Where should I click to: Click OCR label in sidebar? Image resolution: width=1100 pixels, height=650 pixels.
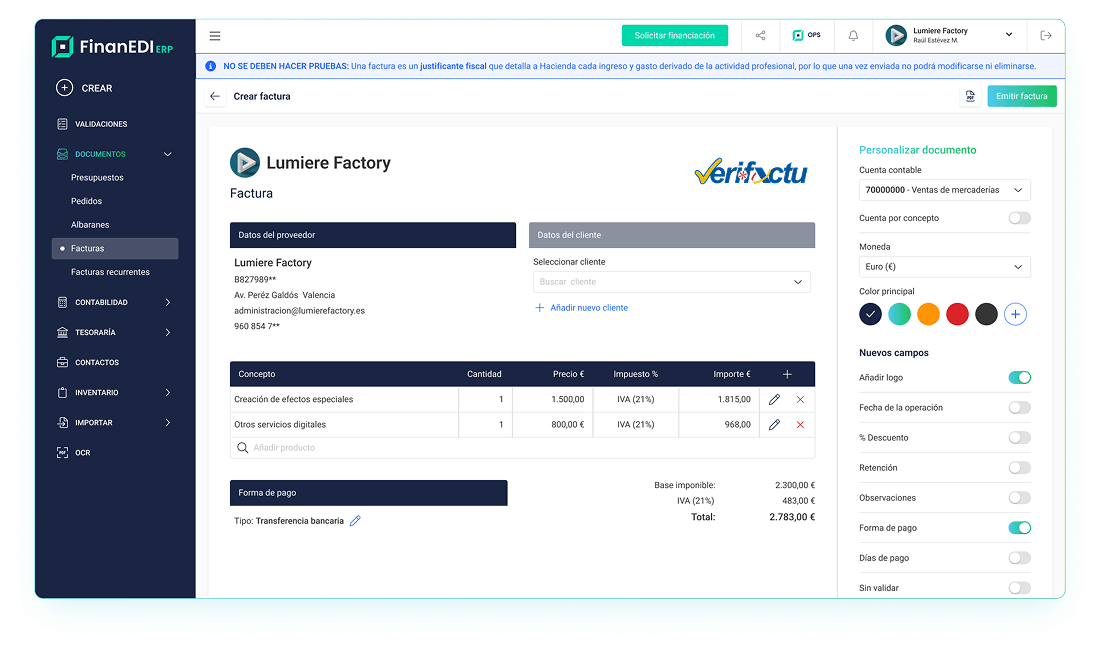[x=83, y=453]
